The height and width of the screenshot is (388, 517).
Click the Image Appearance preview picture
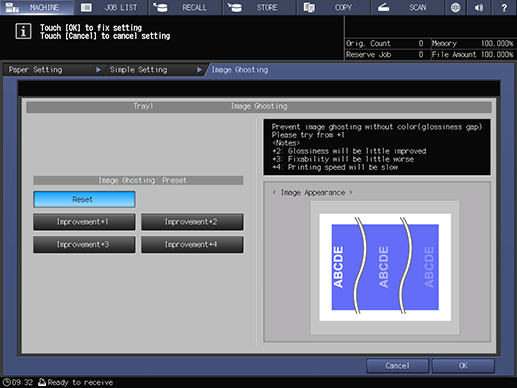click(385, 267)
